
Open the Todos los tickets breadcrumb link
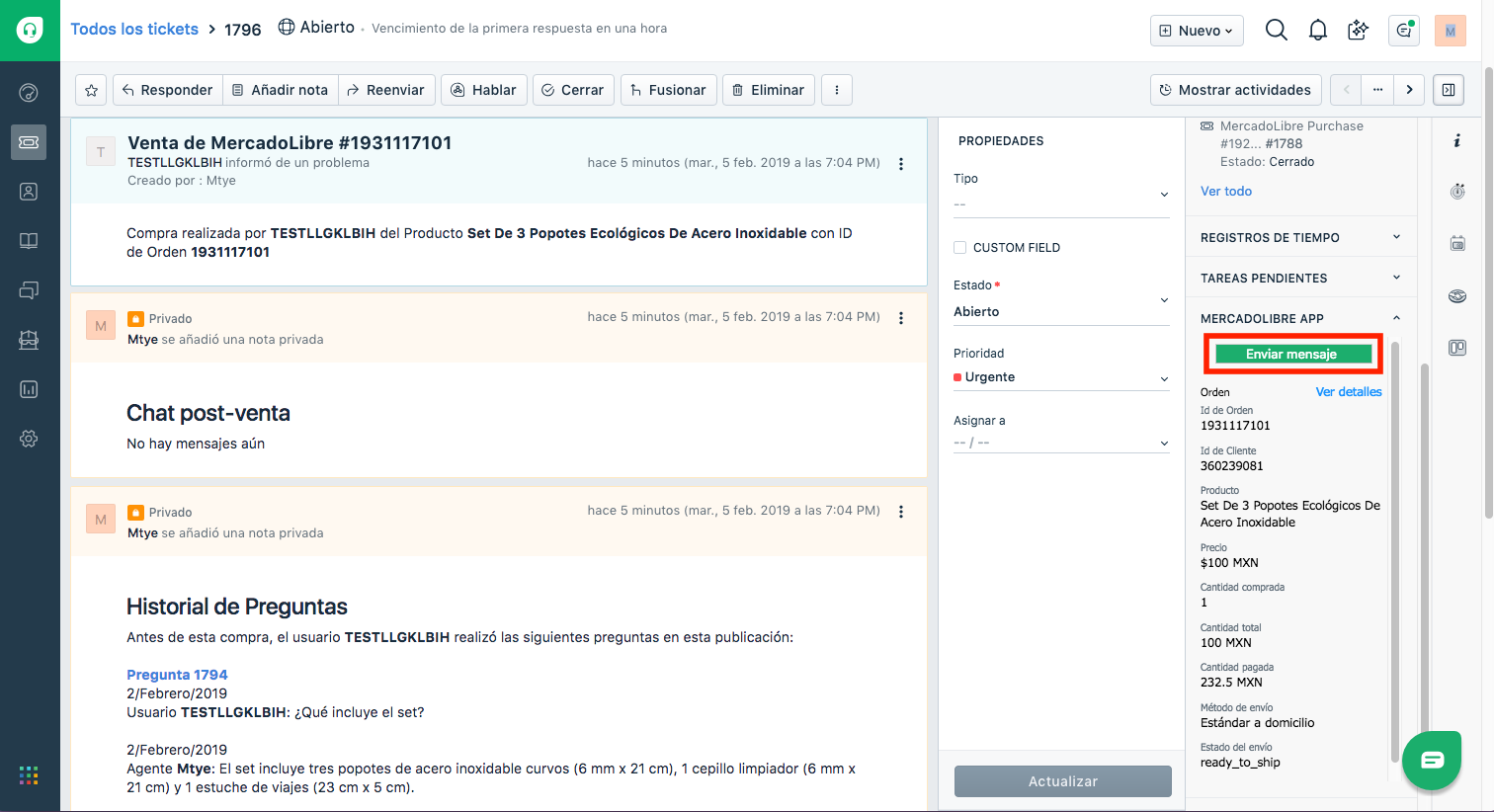point(134,30)
